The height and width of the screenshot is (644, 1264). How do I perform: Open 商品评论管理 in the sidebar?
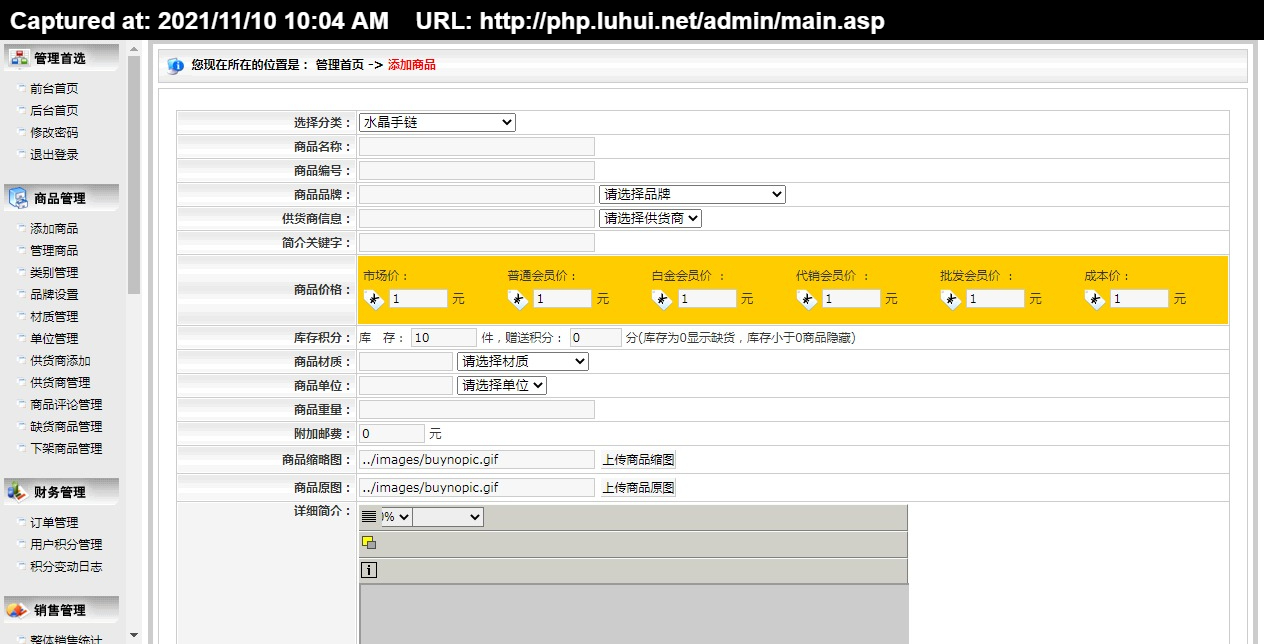[66, 405]
